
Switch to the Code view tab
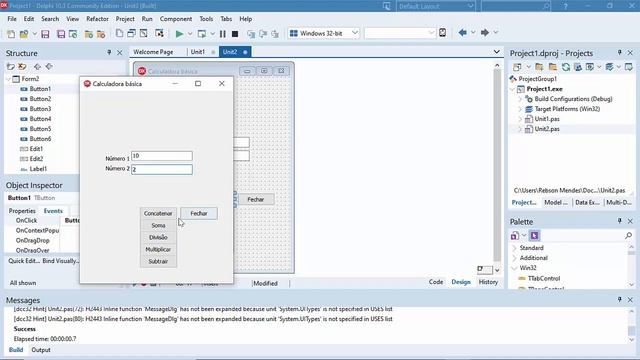[x=436, y=282]
